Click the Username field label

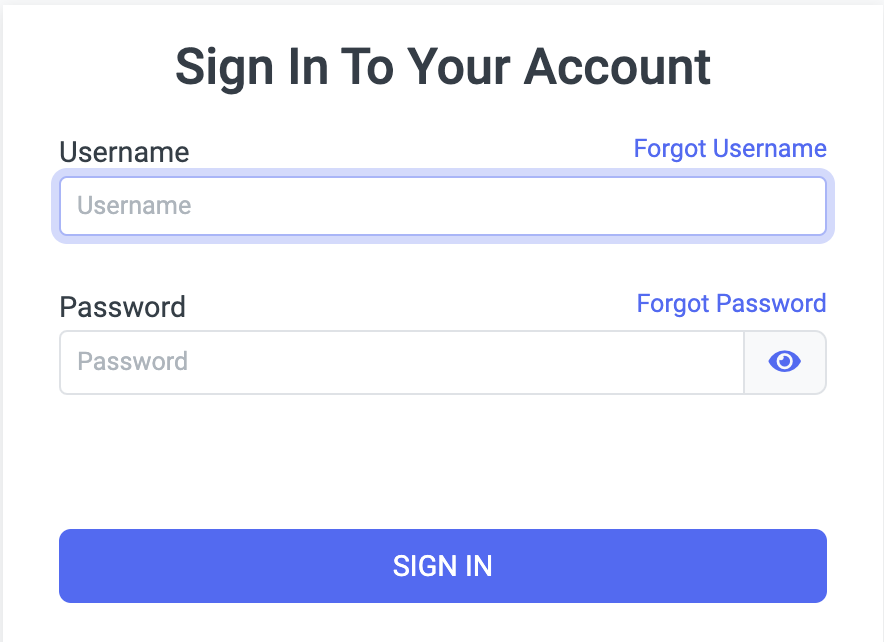pyautogui.click(x=124, y=152)
